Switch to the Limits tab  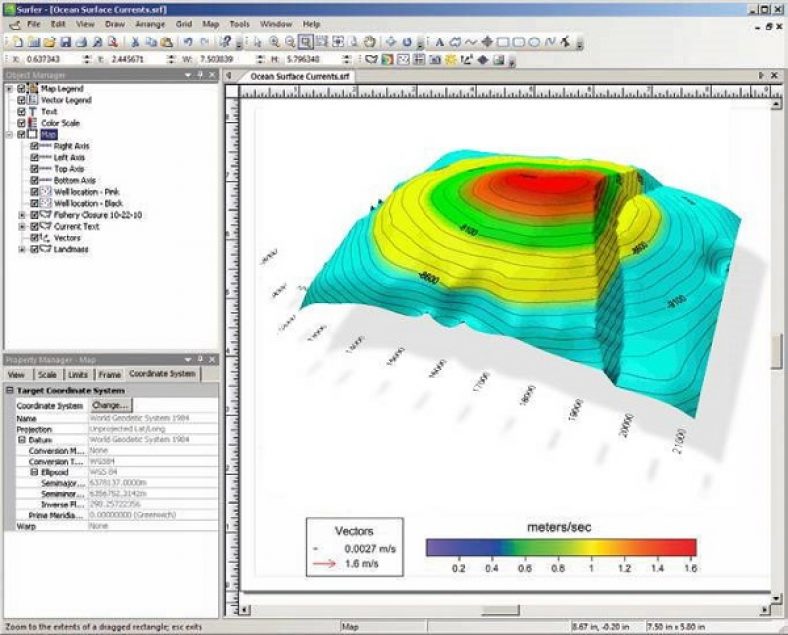pyautogui.click(x=78, y=373)
